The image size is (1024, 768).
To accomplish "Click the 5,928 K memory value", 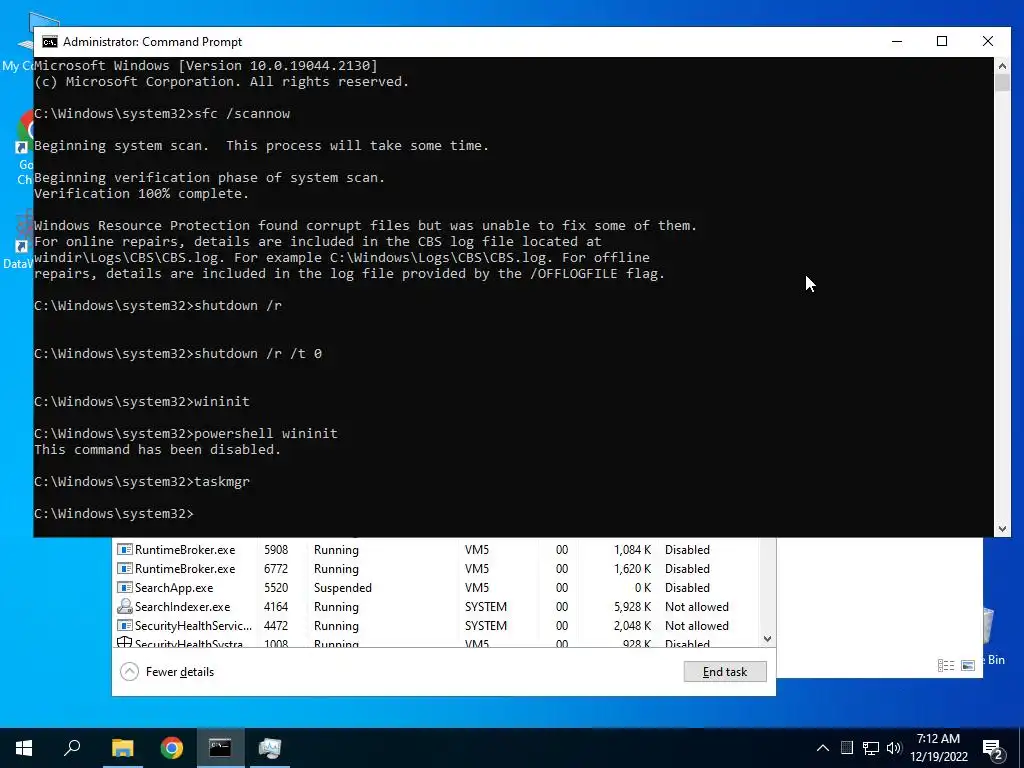I will pos(632,607).
